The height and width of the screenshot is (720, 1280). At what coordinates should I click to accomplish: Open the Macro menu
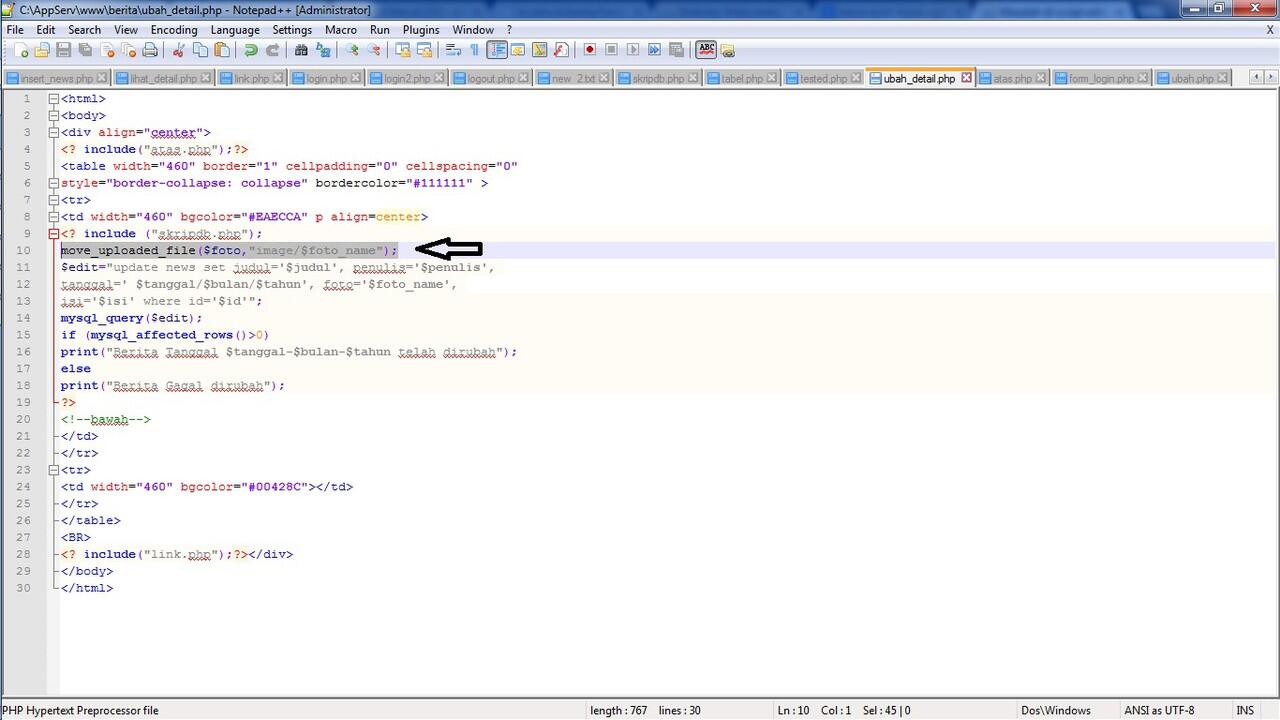[x=340, y=30]
